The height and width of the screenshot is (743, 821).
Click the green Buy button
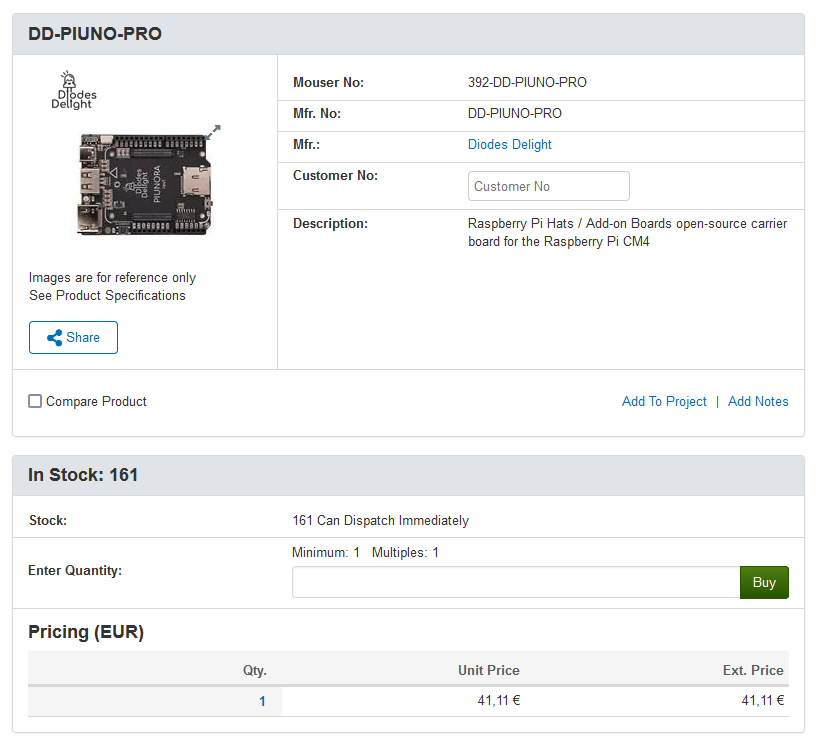pos(764,582)
